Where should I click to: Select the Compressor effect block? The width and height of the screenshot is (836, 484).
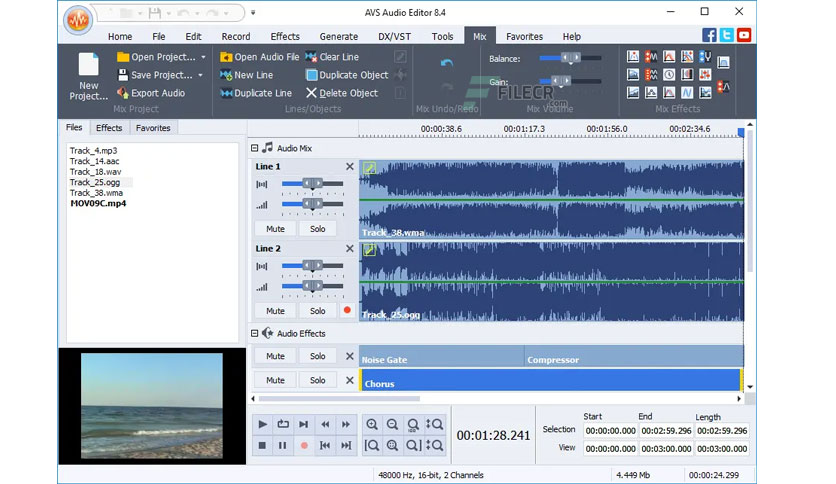[633, 356]
